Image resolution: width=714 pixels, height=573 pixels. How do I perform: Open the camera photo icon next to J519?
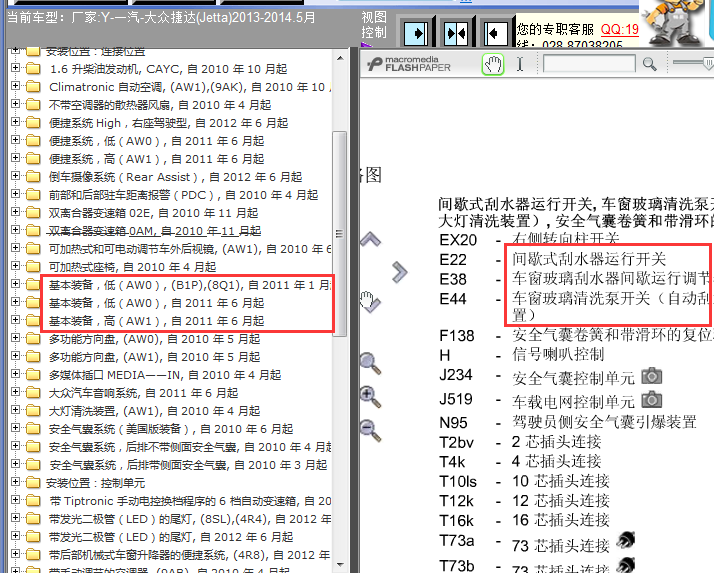652,399
